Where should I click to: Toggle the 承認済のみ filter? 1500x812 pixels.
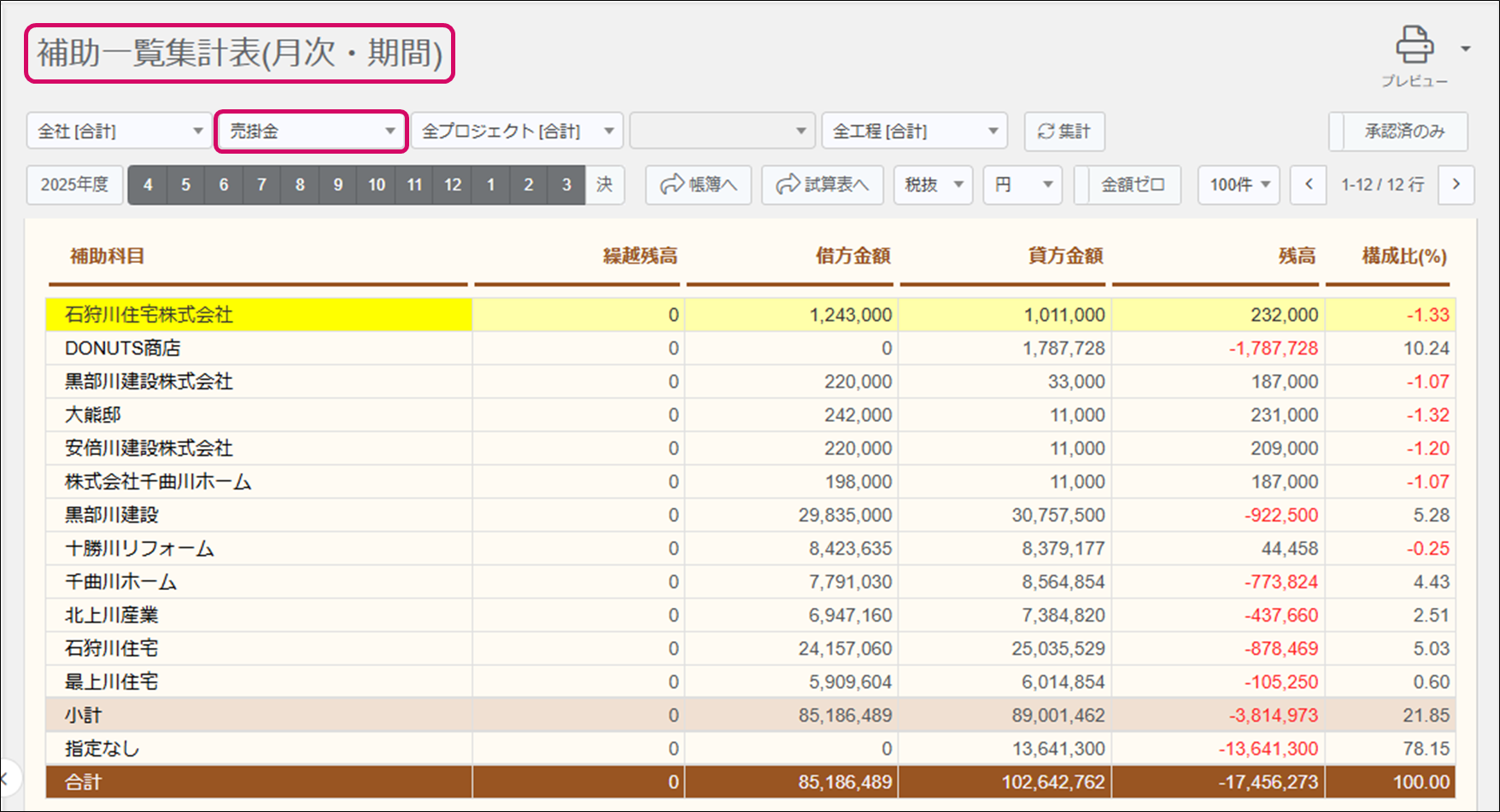[x=1398, y=131]
